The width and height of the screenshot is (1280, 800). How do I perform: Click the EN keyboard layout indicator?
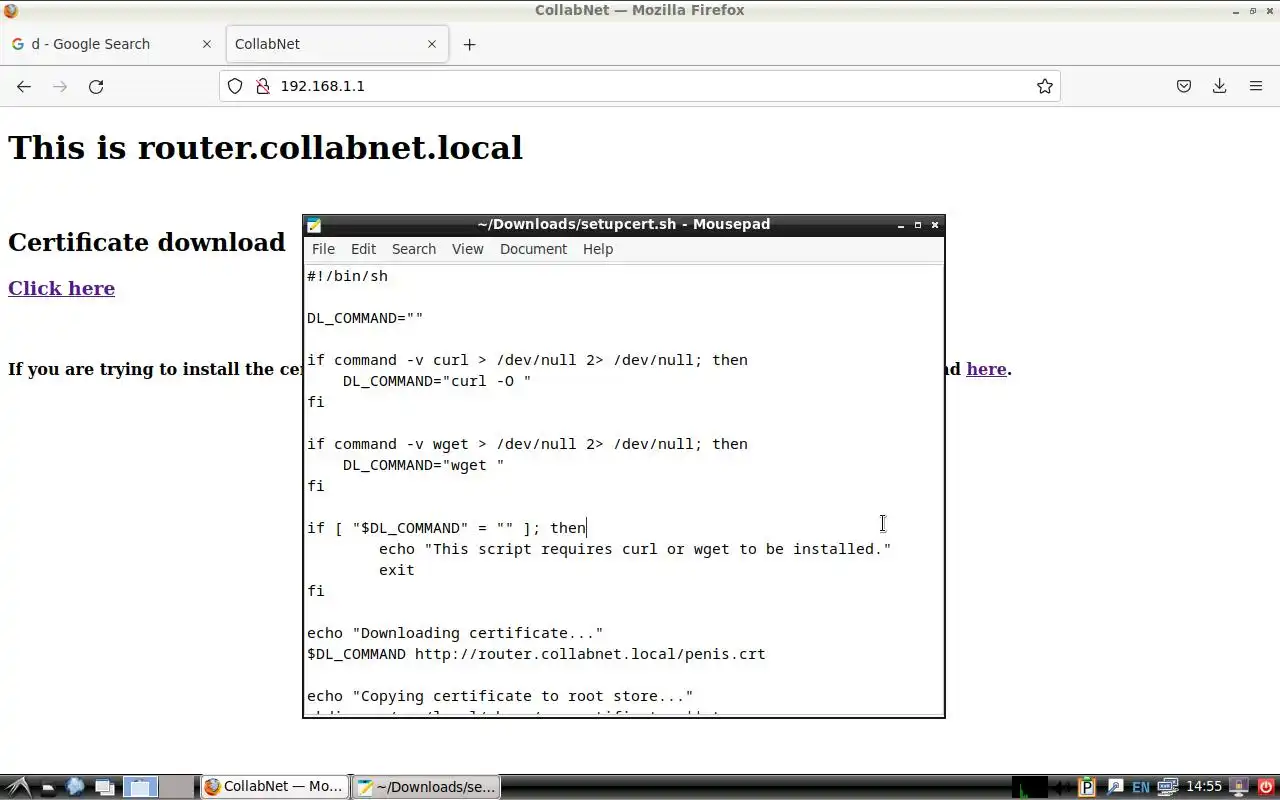pyautogui.click(x=1141, y=787)
